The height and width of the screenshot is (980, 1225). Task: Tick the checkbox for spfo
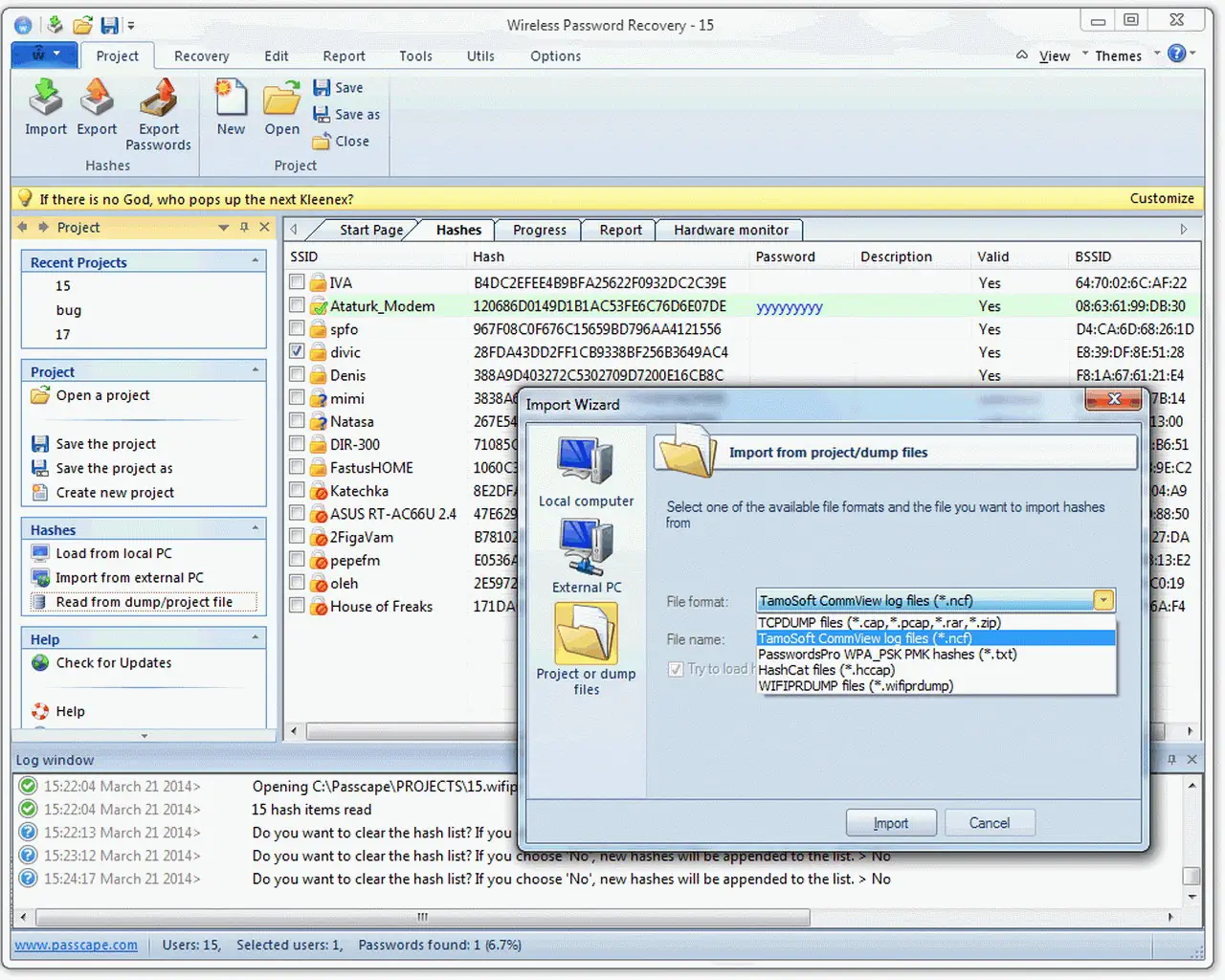298,328
